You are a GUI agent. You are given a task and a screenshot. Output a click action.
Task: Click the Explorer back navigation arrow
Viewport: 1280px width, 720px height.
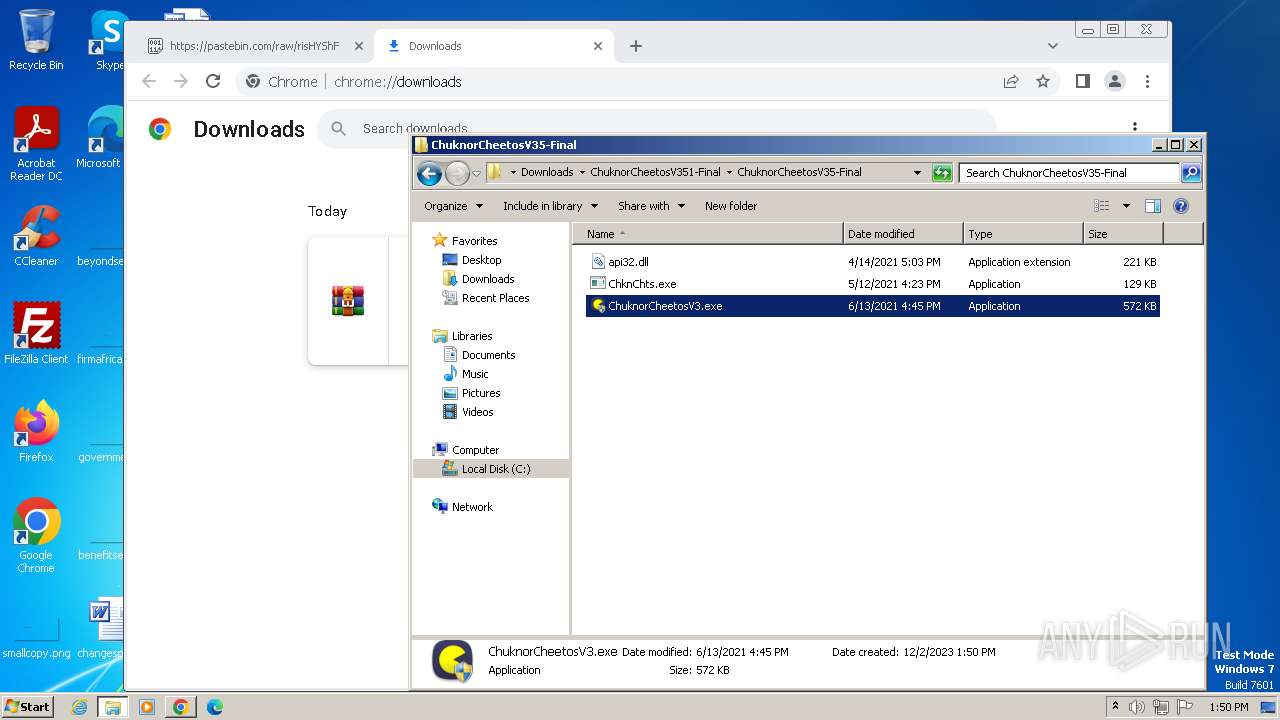pos(430,173)
